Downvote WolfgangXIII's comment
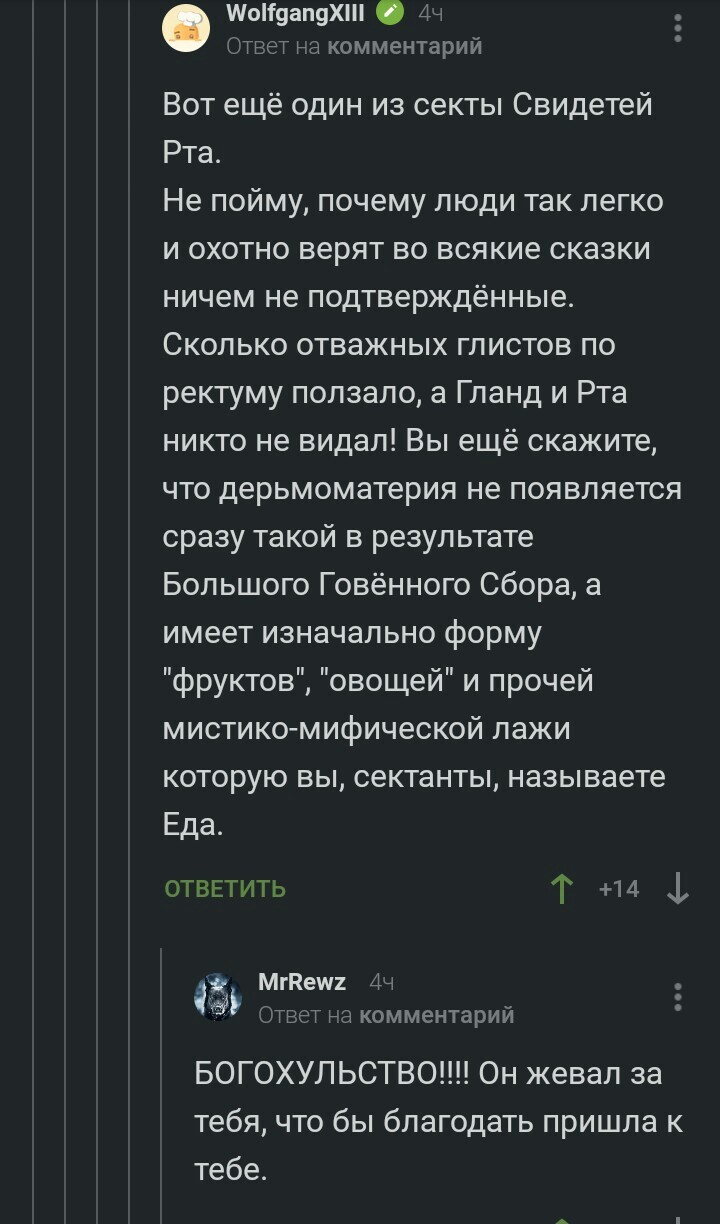Screen dimensions: 720x1224 point(677,888)
